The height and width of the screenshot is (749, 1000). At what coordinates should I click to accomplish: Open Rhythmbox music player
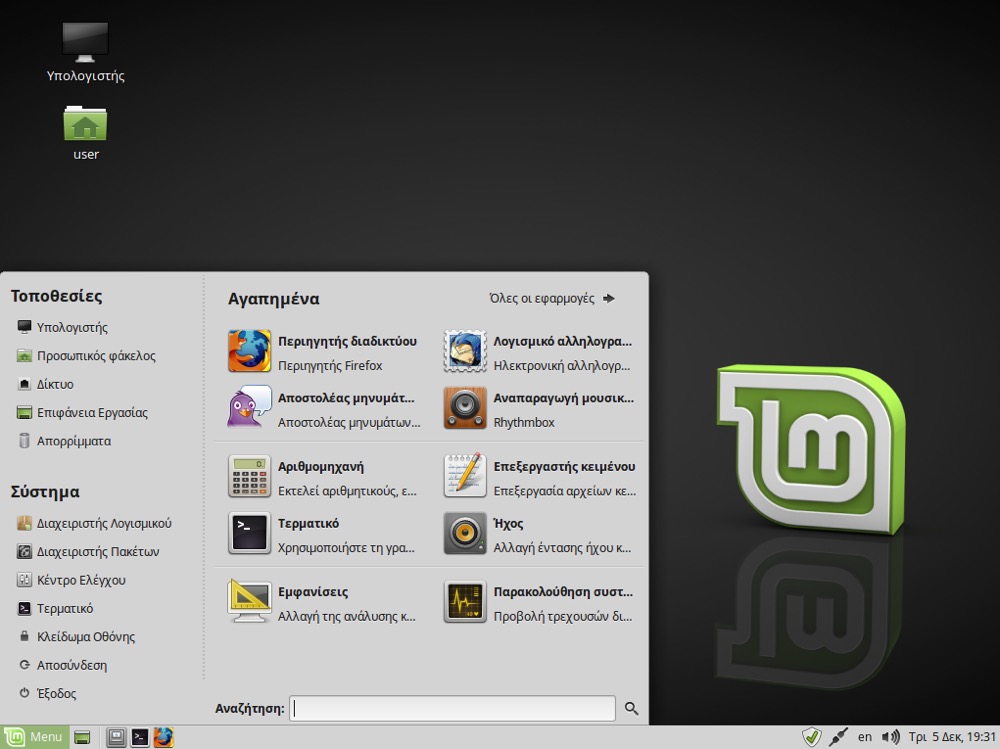tap(540, 408)
